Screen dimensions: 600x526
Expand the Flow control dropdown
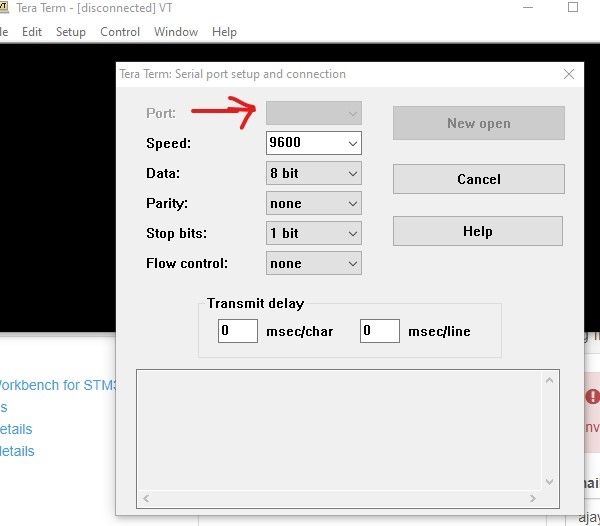click(x=314, y=263)
